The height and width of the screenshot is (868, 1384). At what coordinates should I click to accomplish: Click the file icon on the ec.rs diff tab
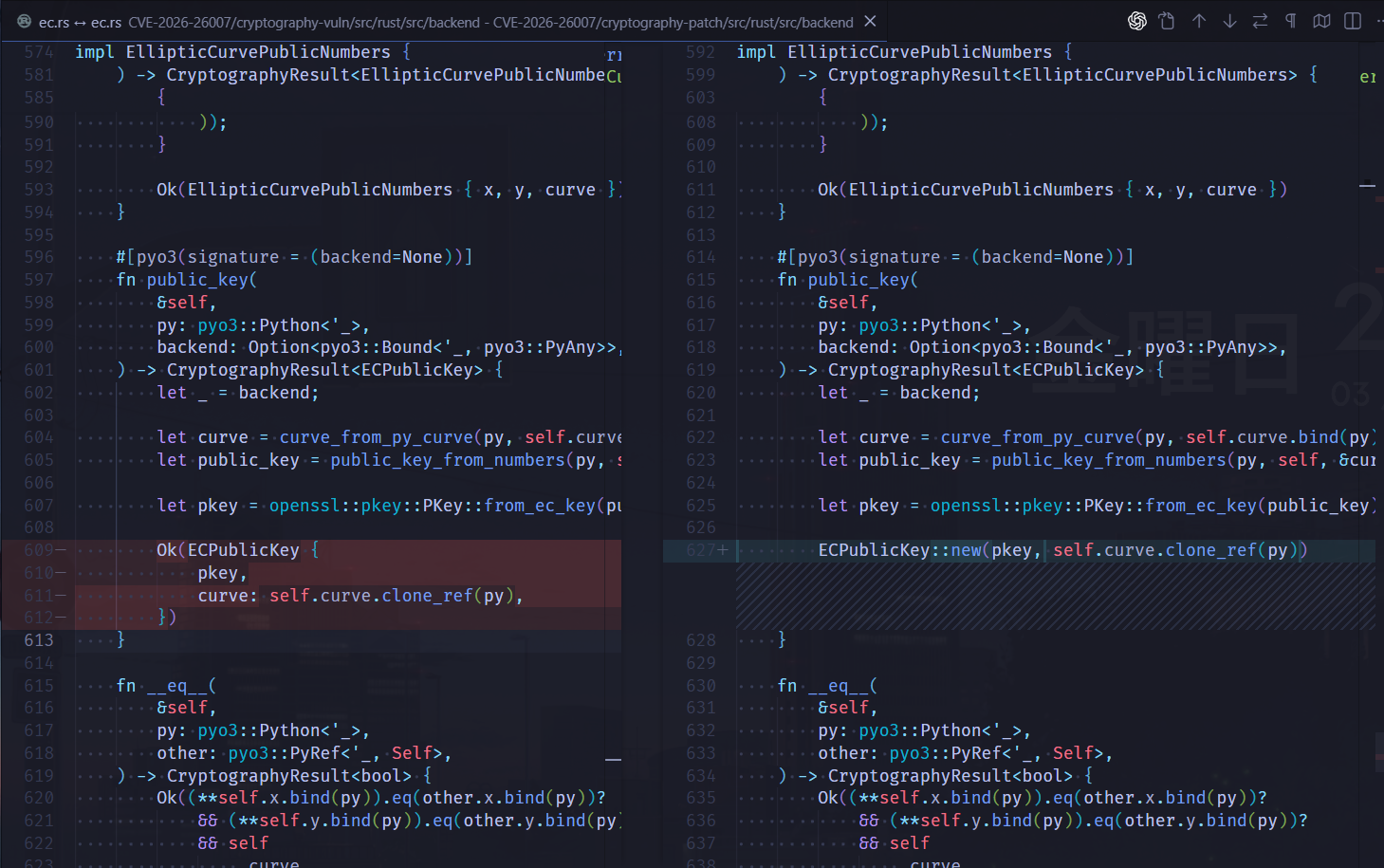(x=23, y=20)
